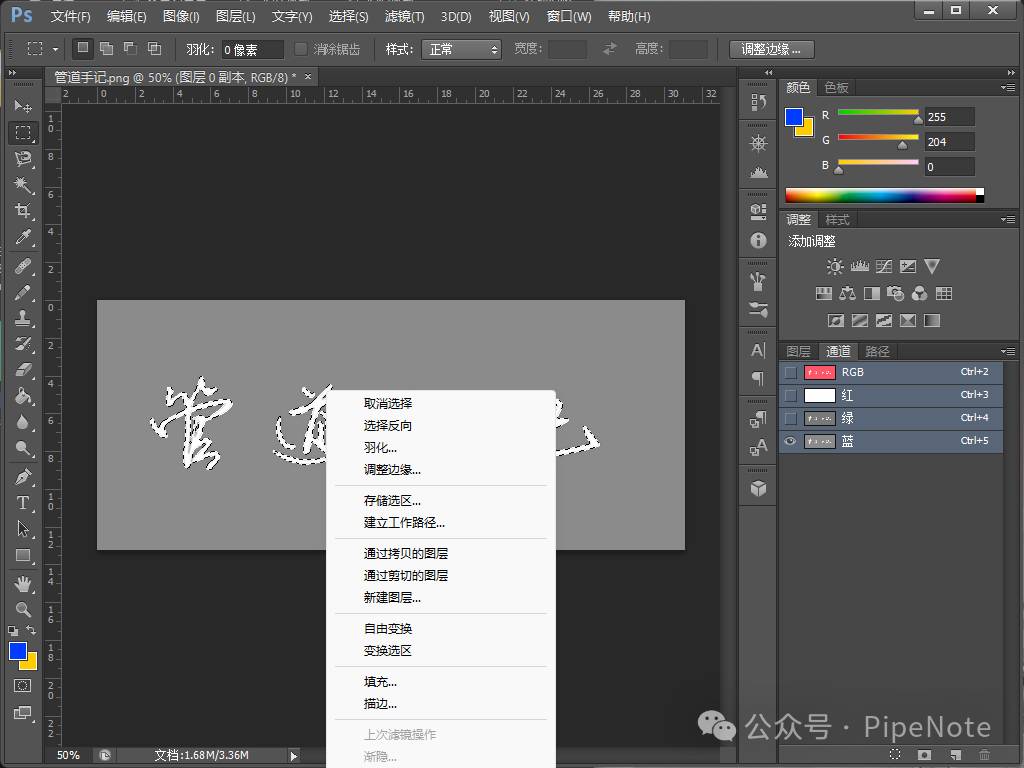Click Curves adjustment icon

point(884,266)
